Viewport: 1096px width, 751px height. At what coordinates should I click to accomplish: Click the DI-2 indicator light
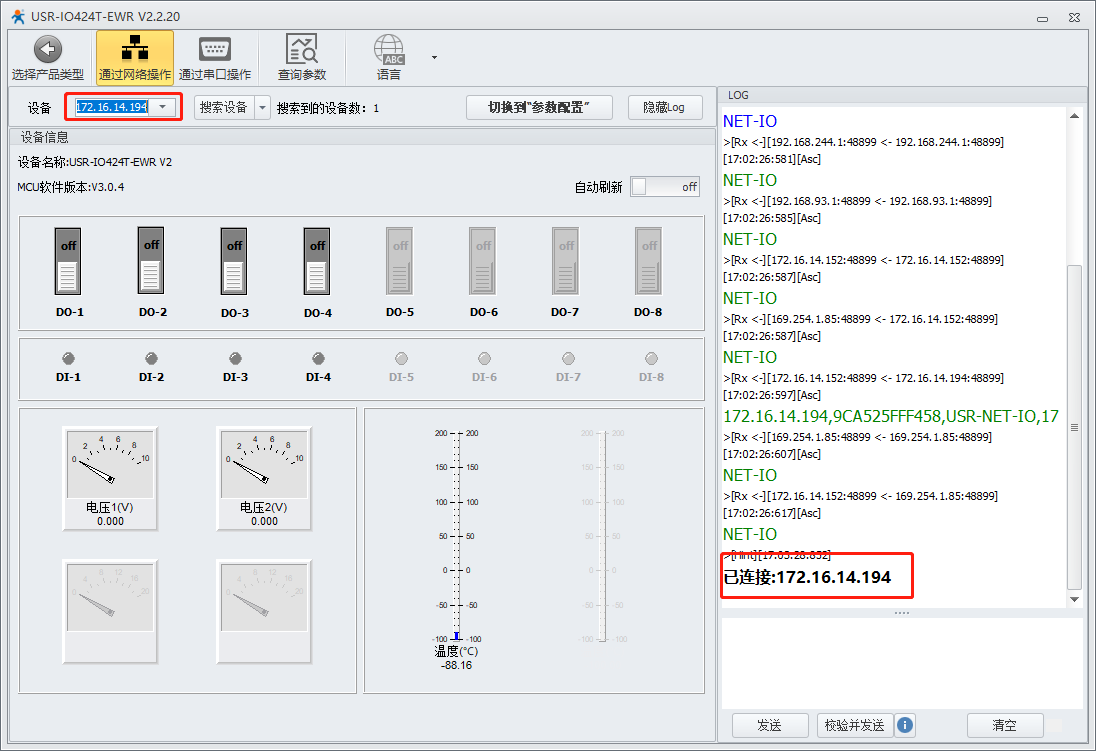[x=151, y=359]
